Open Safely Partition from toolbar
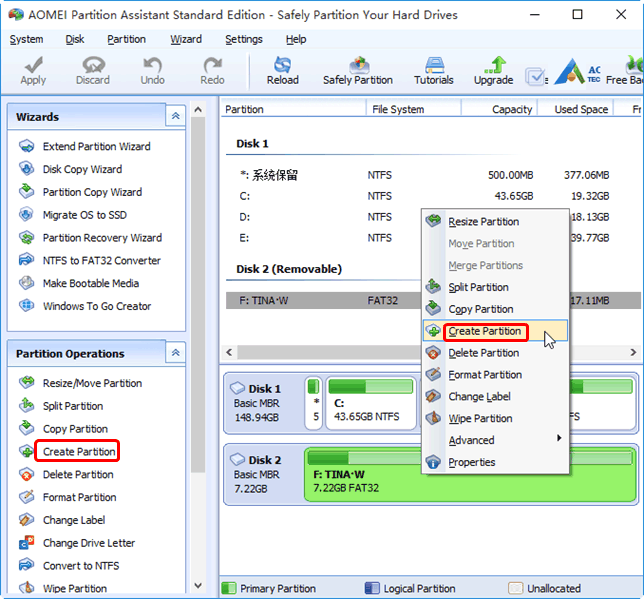Screen dimensions: 644x599 pos(358,70)
